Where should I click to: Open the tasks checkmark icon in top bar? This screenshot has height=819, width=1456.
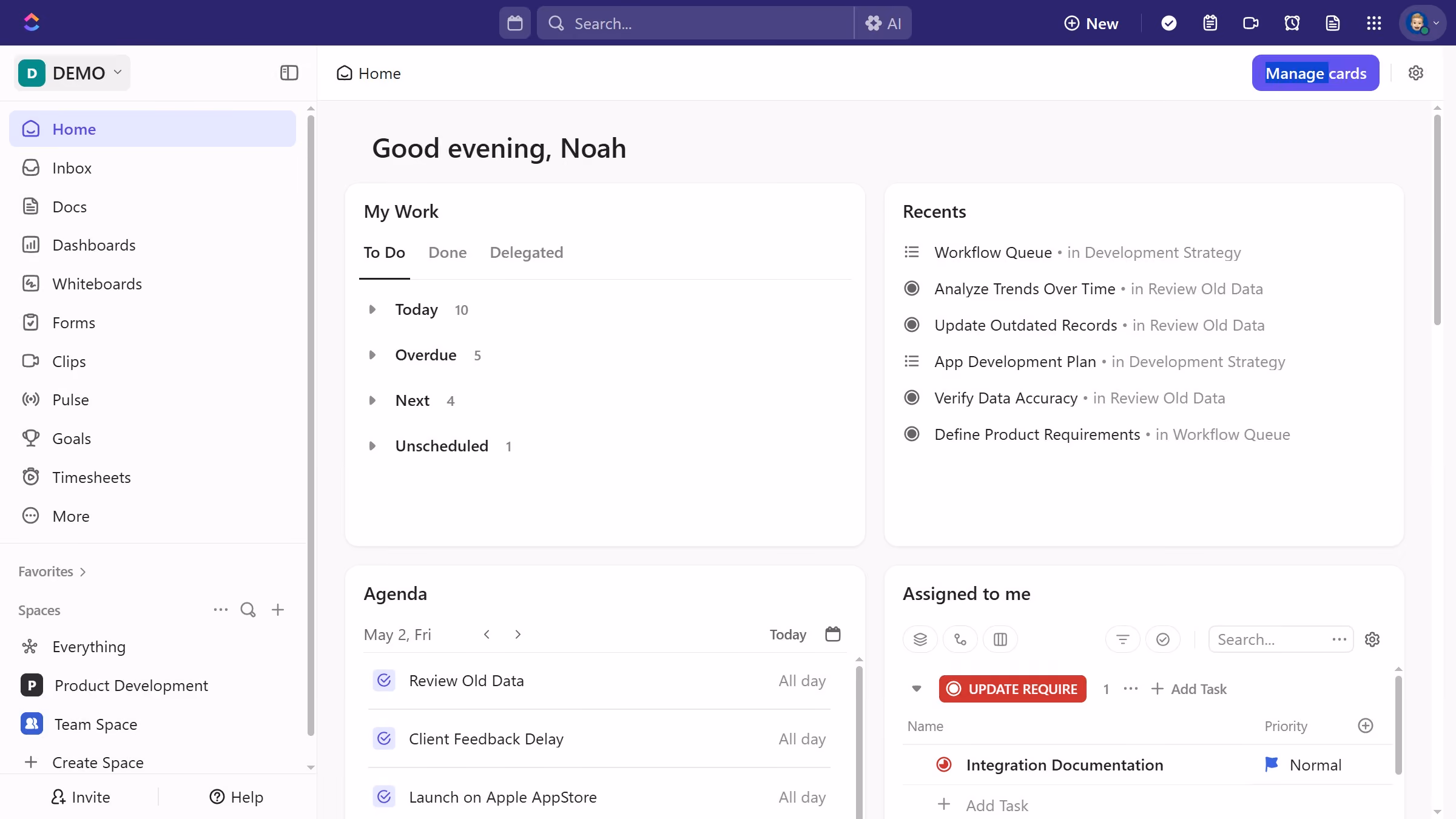coord(1168,23)
